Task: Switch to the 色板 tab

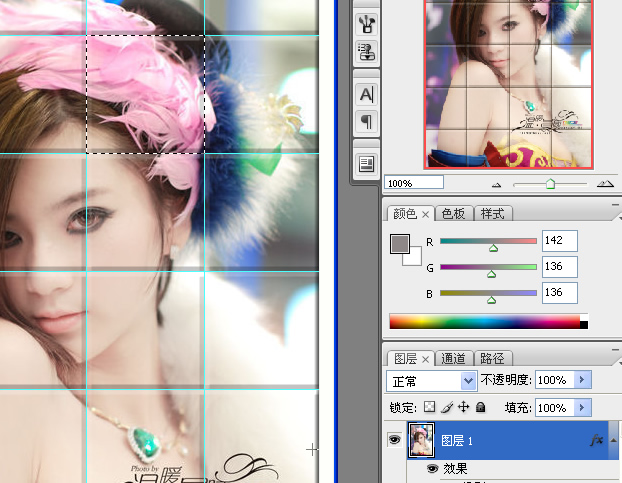Action: click(453, 214)
